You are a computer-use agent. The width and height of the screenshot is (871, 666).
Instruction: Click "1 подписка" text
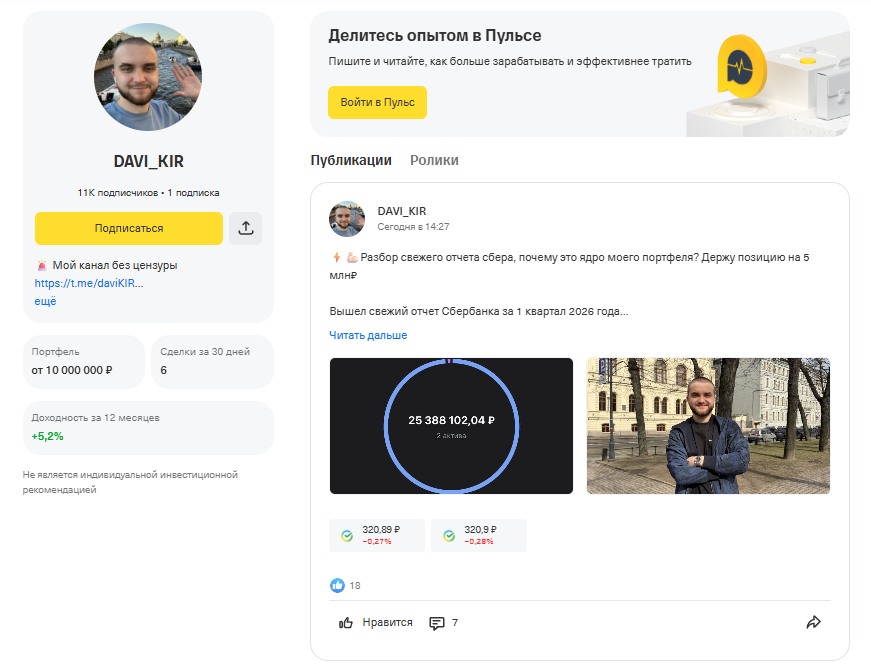pyautogui.click(x=193, y=193)
